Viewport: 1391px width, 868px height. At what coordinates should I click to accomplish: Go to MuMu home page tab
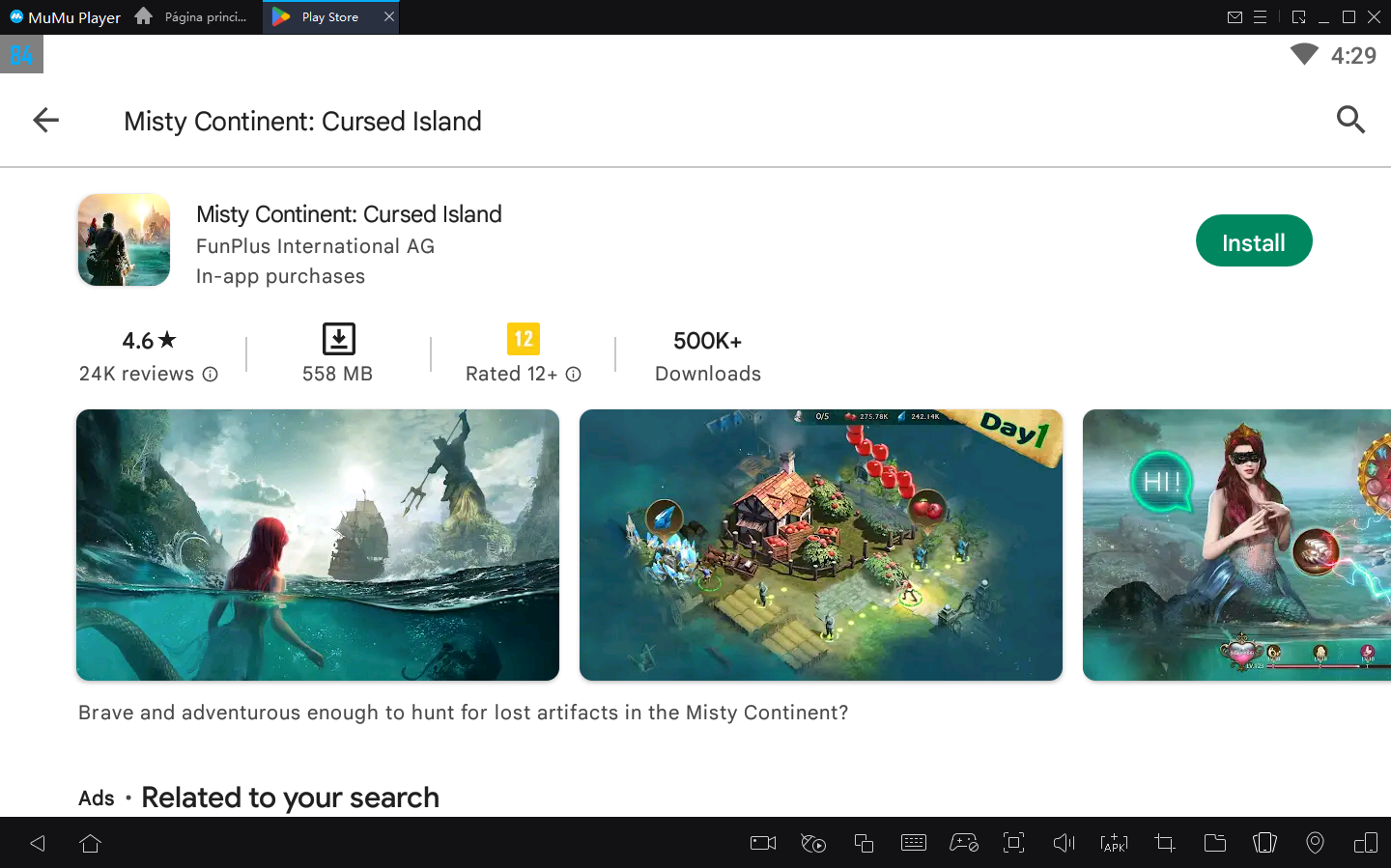point(192,17)
